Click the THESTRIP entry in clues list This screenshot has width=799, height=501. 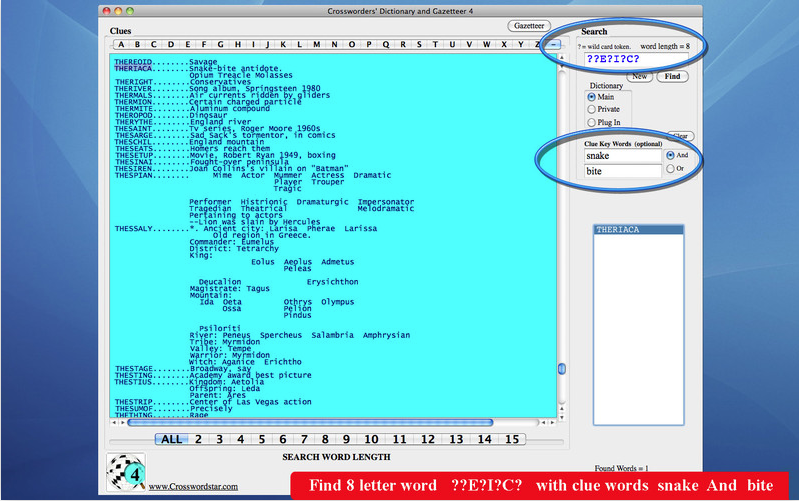click(x=133, y=402)
